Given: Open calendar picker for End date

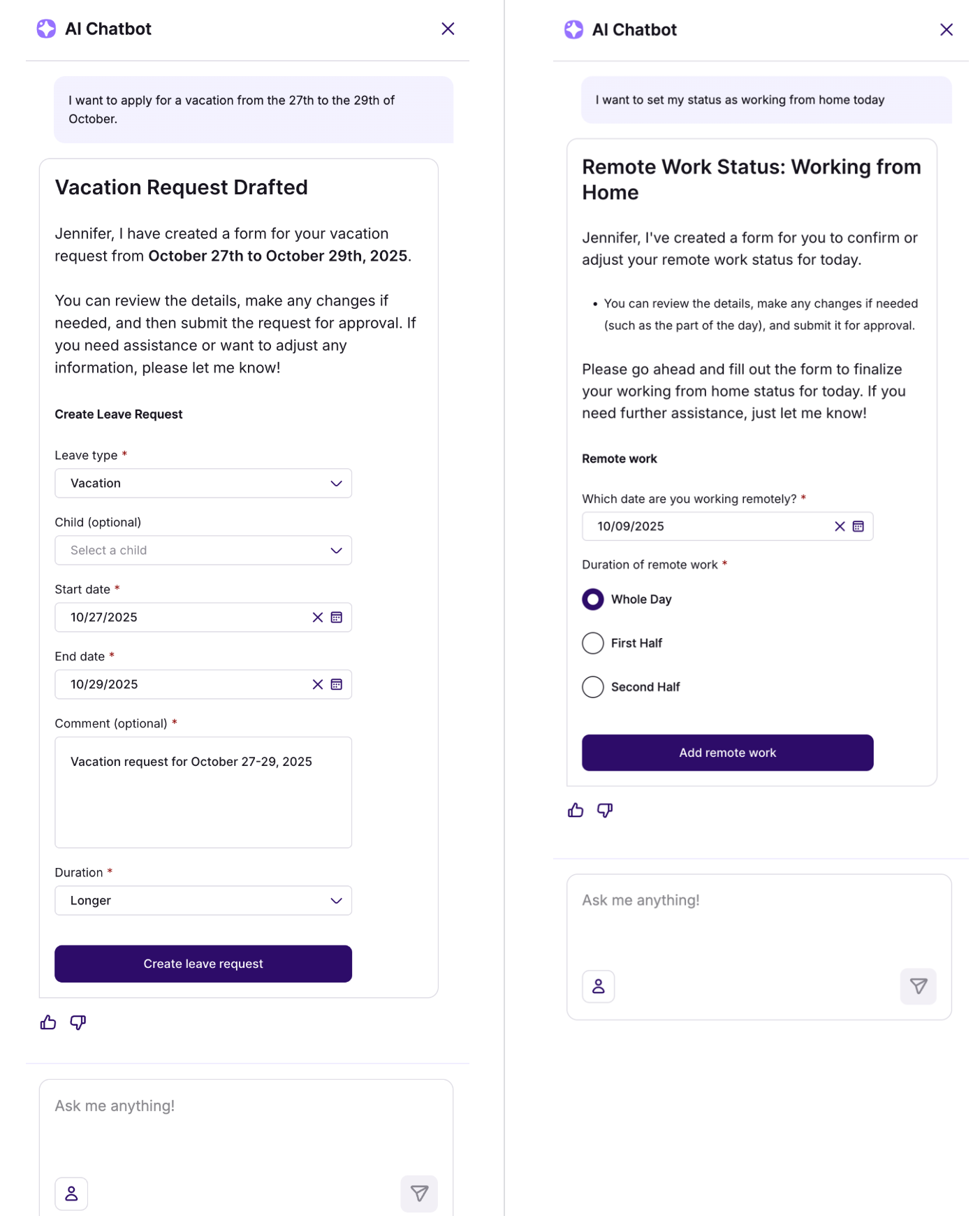Looking at the screenshot, I should pos(337,684).
